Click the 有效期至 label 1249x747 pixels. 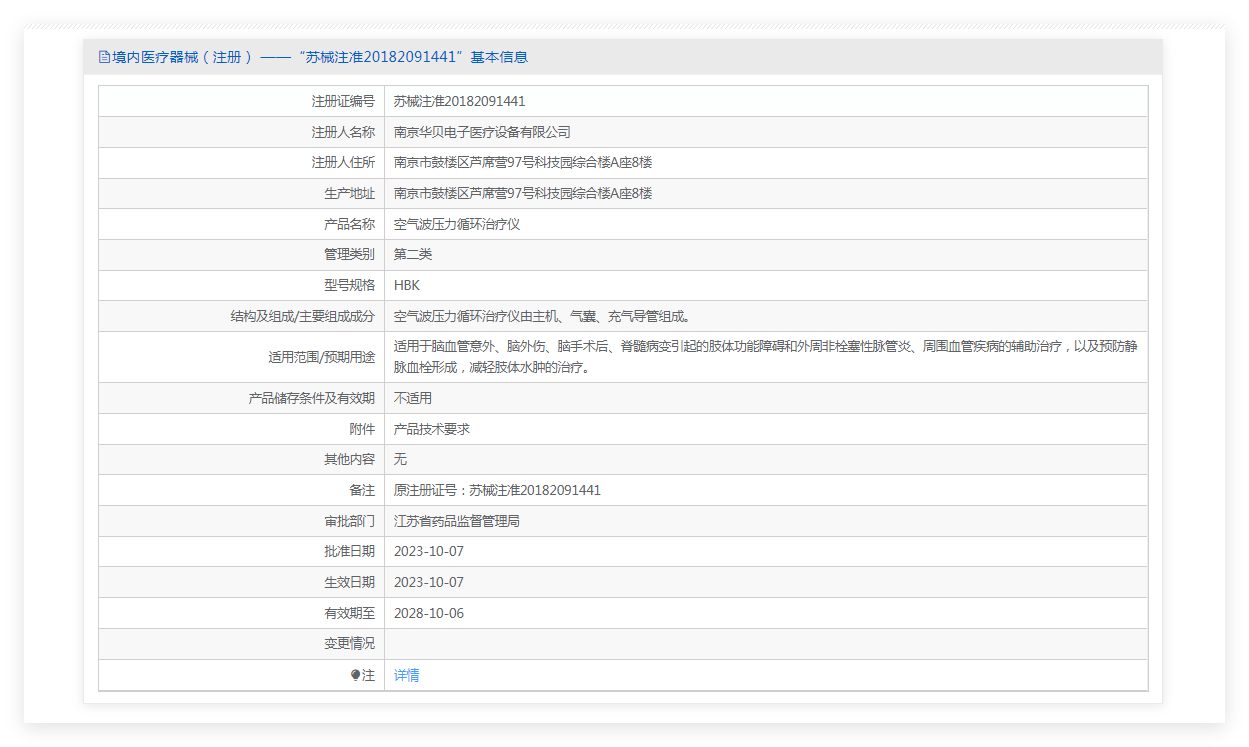tap(350, 614)
